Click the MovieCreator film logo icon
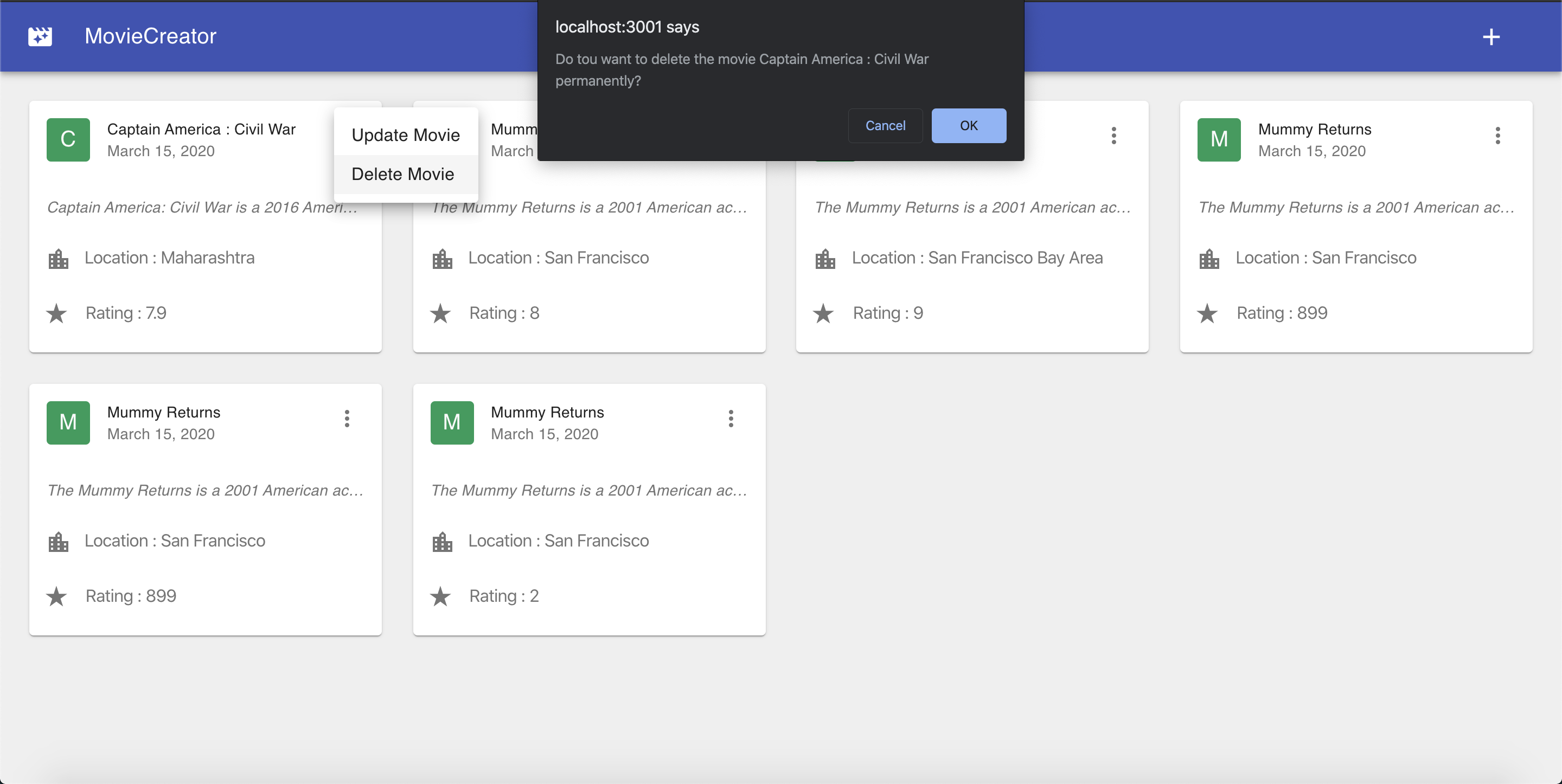The width and height of the screenshot is (1562, 784). [40, 36]
